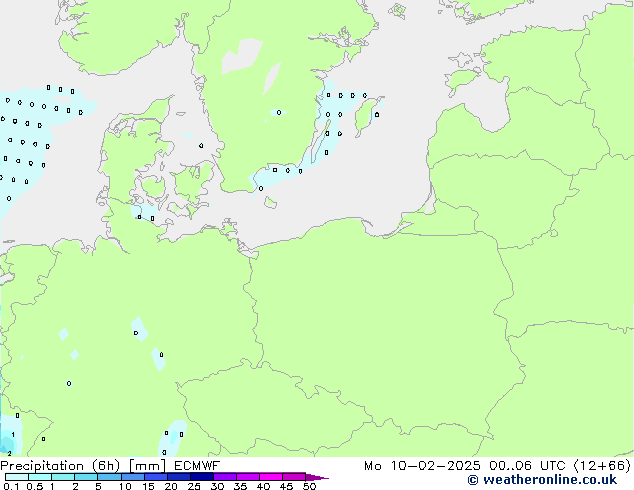This screenshot has width=634, height=490.
Task: Pick the 15–20 mm legend color swatch
Action: tap(155, 477)
